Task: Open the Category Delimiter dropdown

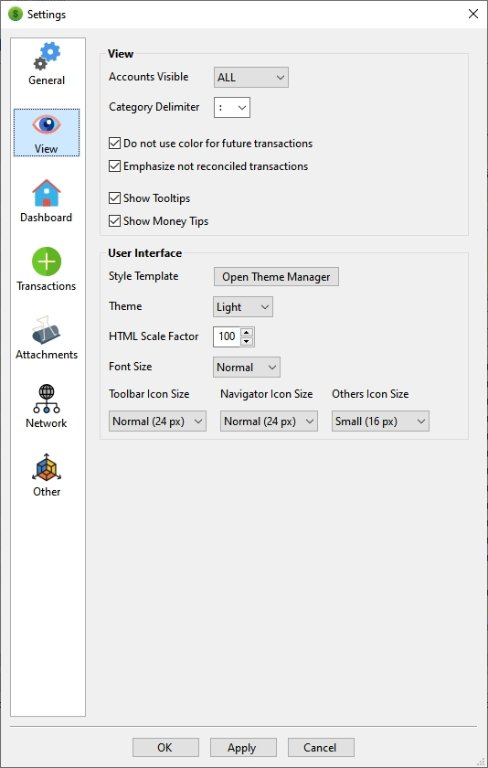Action: coord(232,108)
